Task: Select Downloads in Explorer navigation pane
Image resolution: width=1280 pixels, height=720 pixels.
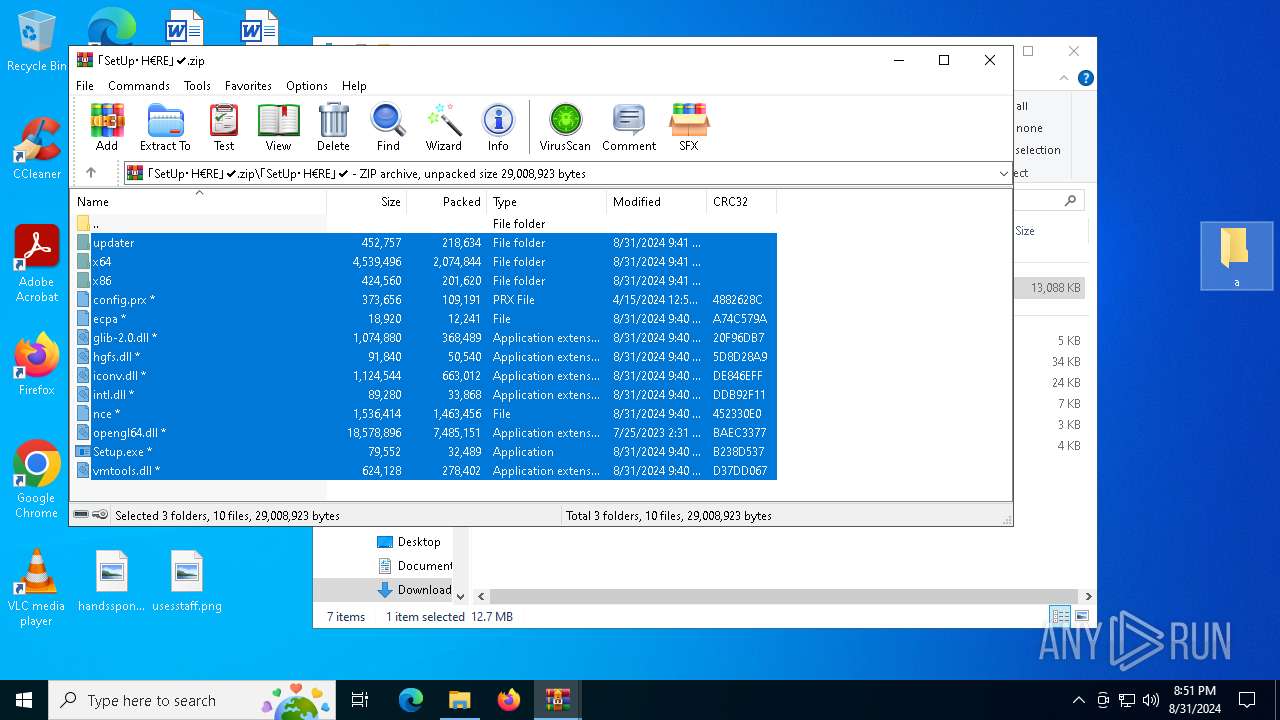Action: (x=414, y=590)
